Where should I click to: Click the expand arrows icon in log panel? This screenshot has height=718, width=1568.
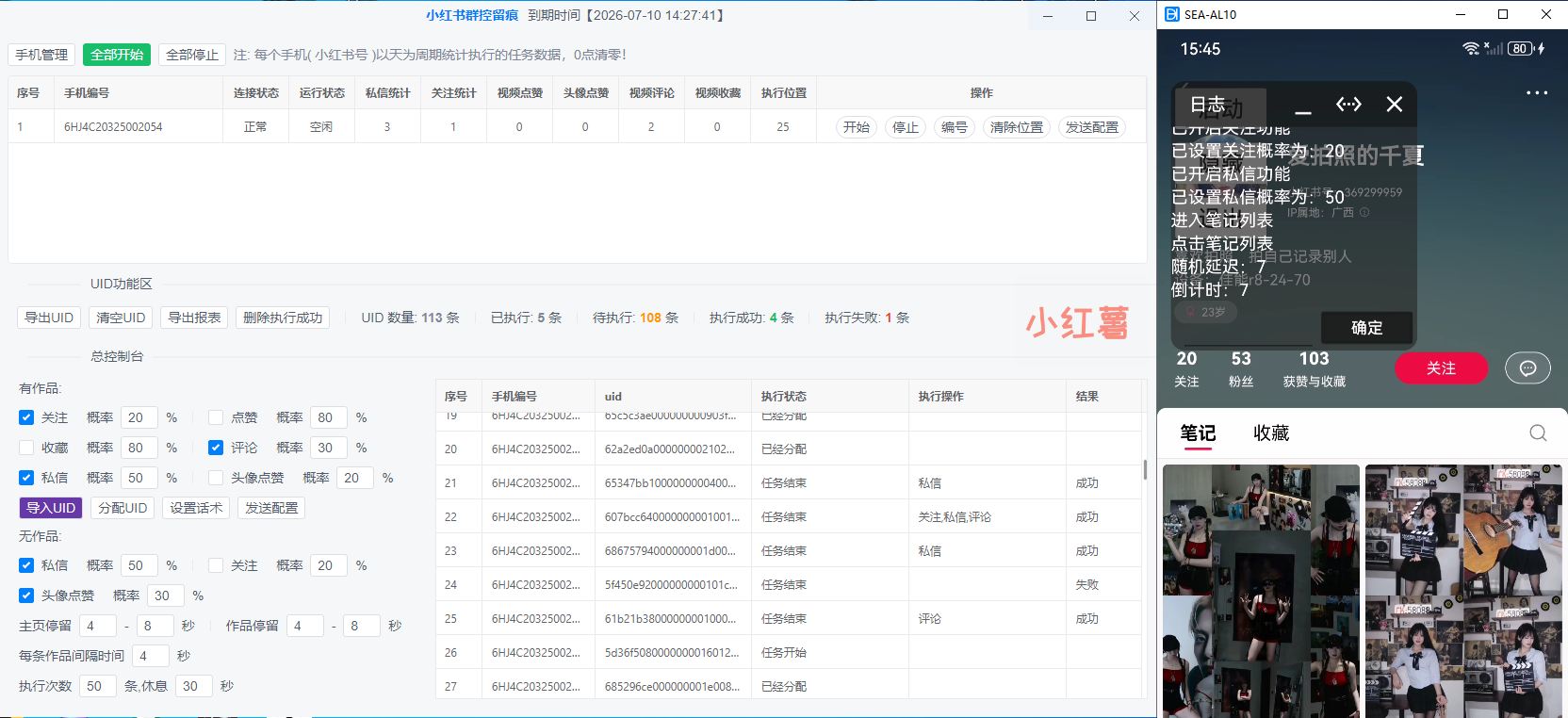click(x=1348, y=105)
